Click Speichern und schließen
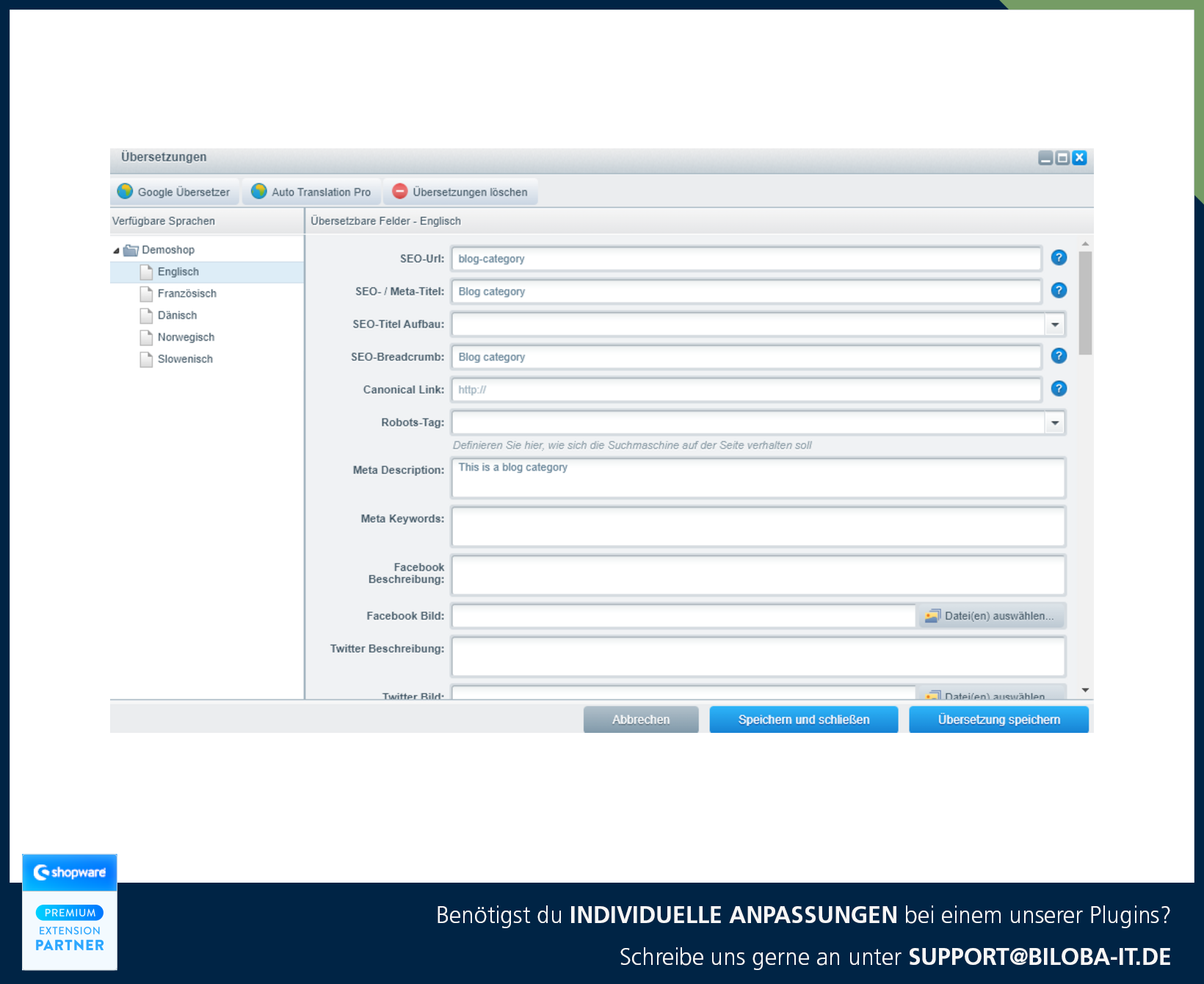This screenshot has height=984, width=1204. click(x=804, y=720)
